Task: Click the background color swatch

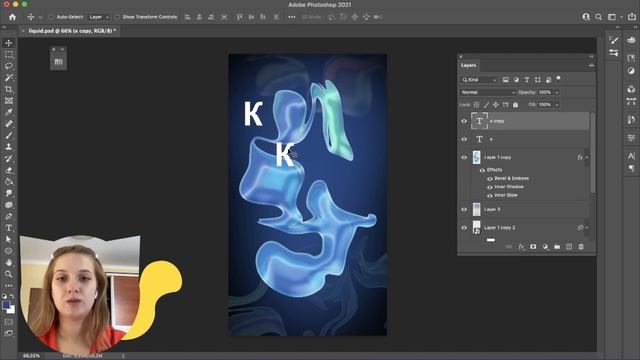Action: point(11,310)
